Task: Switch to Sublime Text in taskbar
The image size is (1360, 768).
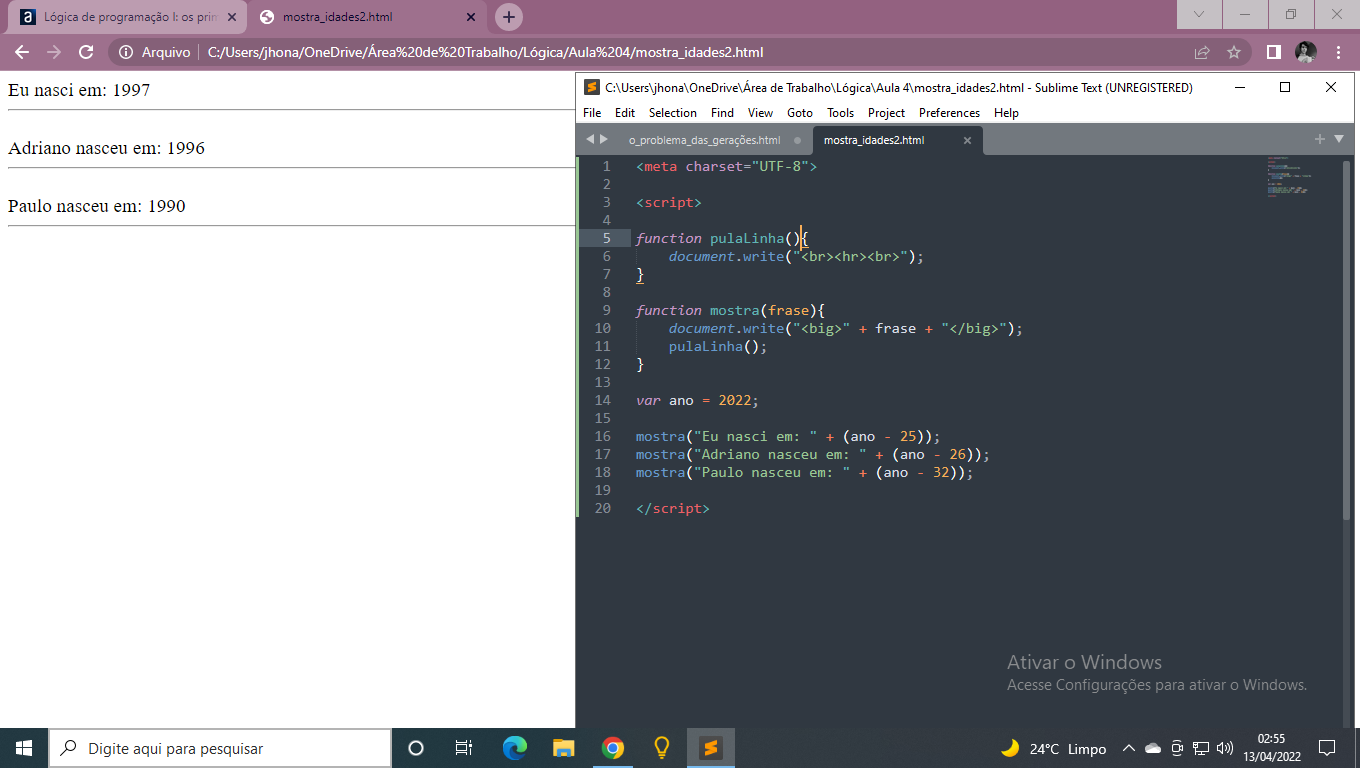Action: pos(711,748)
